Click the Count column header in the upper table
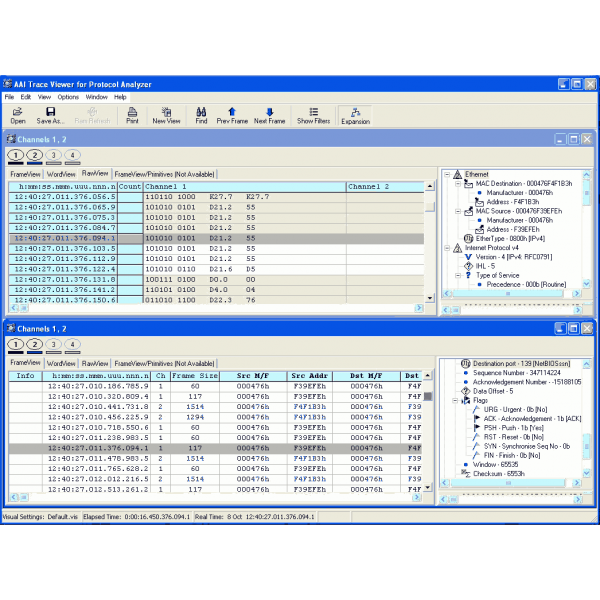The height and width of the screenshot is (600, 600). (130, 187)
